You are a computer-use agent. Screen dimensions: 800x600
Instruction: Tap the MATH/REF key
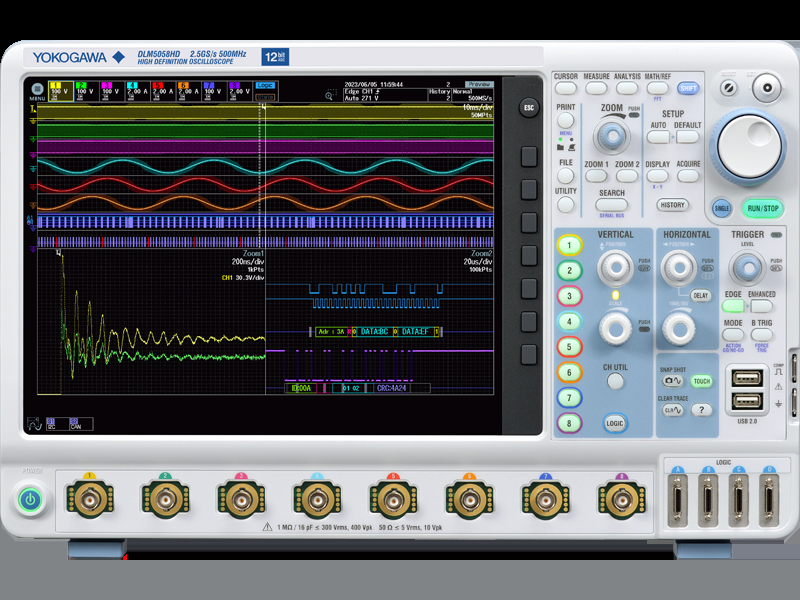(x=657, y=88)
